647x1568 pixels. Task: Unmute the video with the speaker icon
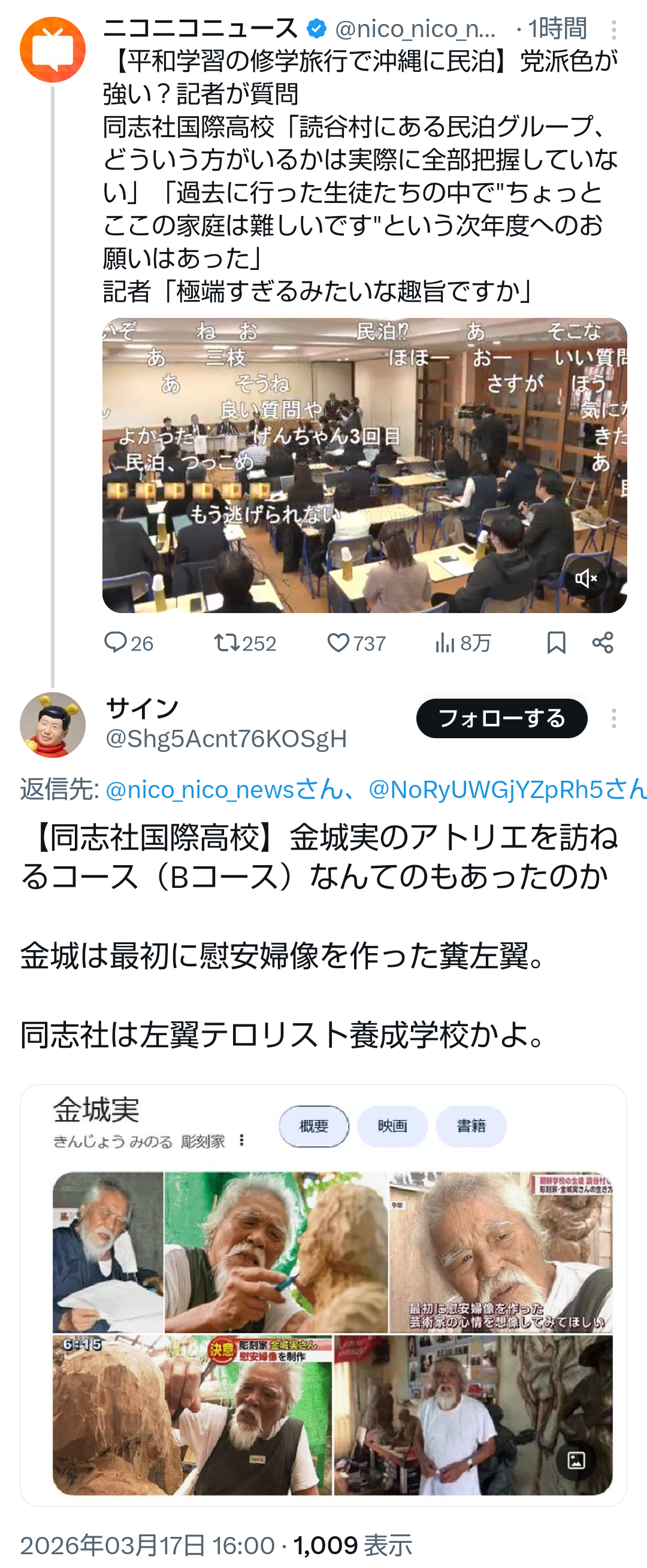pyautogui.click(x=585, y=578)
